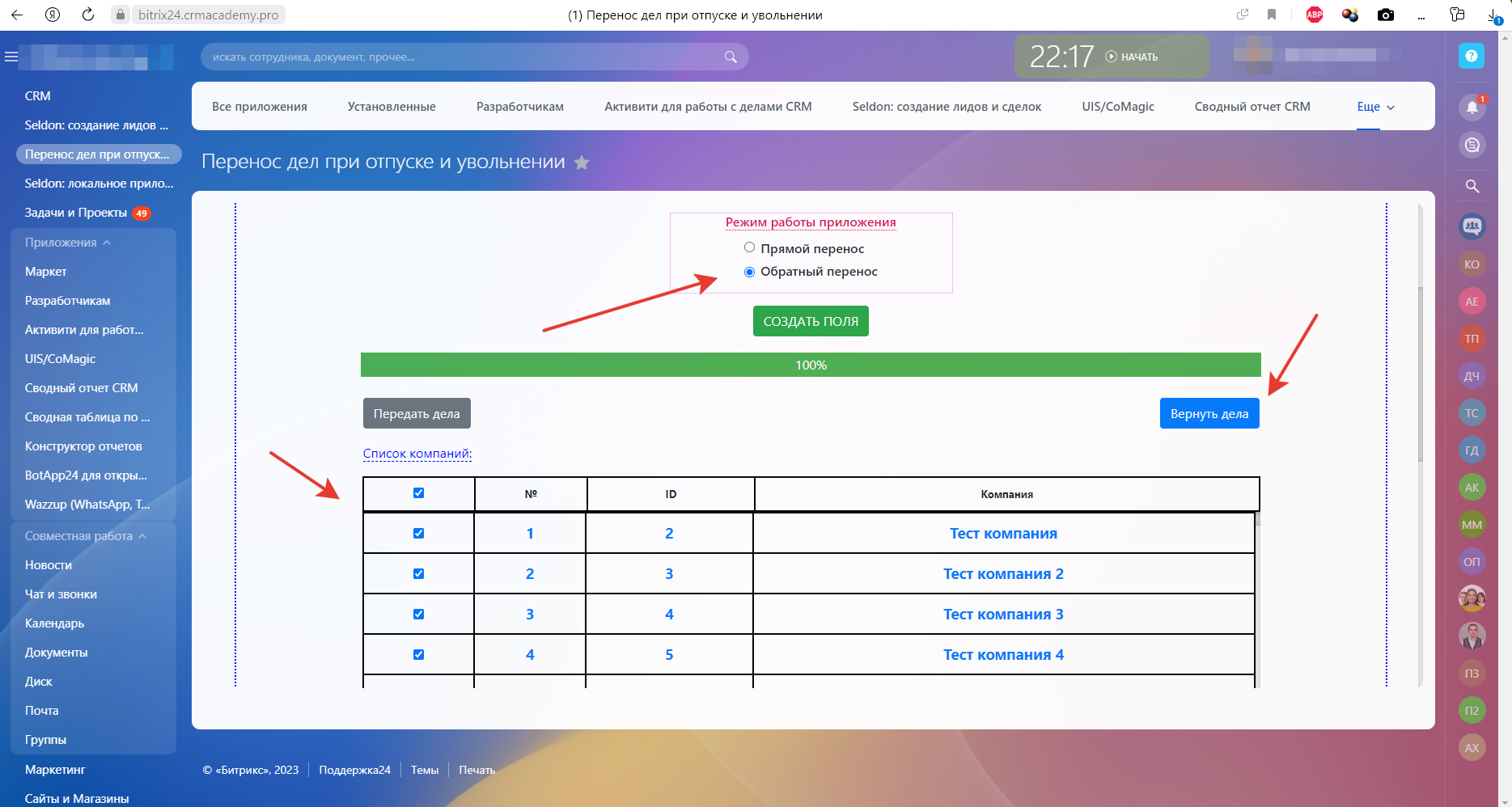Open Активити для работы с делами CRM tab
This screenshot has height=807, width=1512.
coord(708,107)
